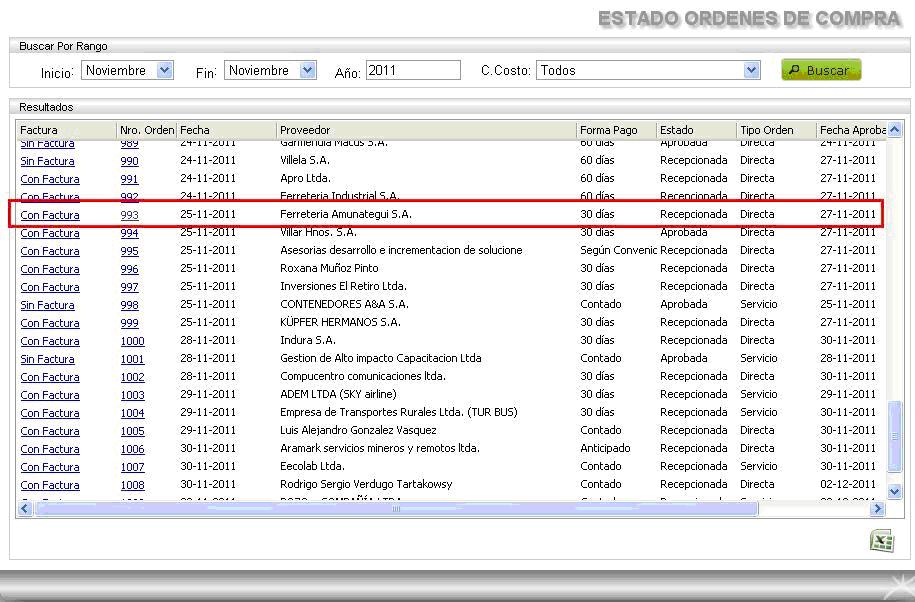
Task: Click the Estado column header
Action: (x=677, y=130)
